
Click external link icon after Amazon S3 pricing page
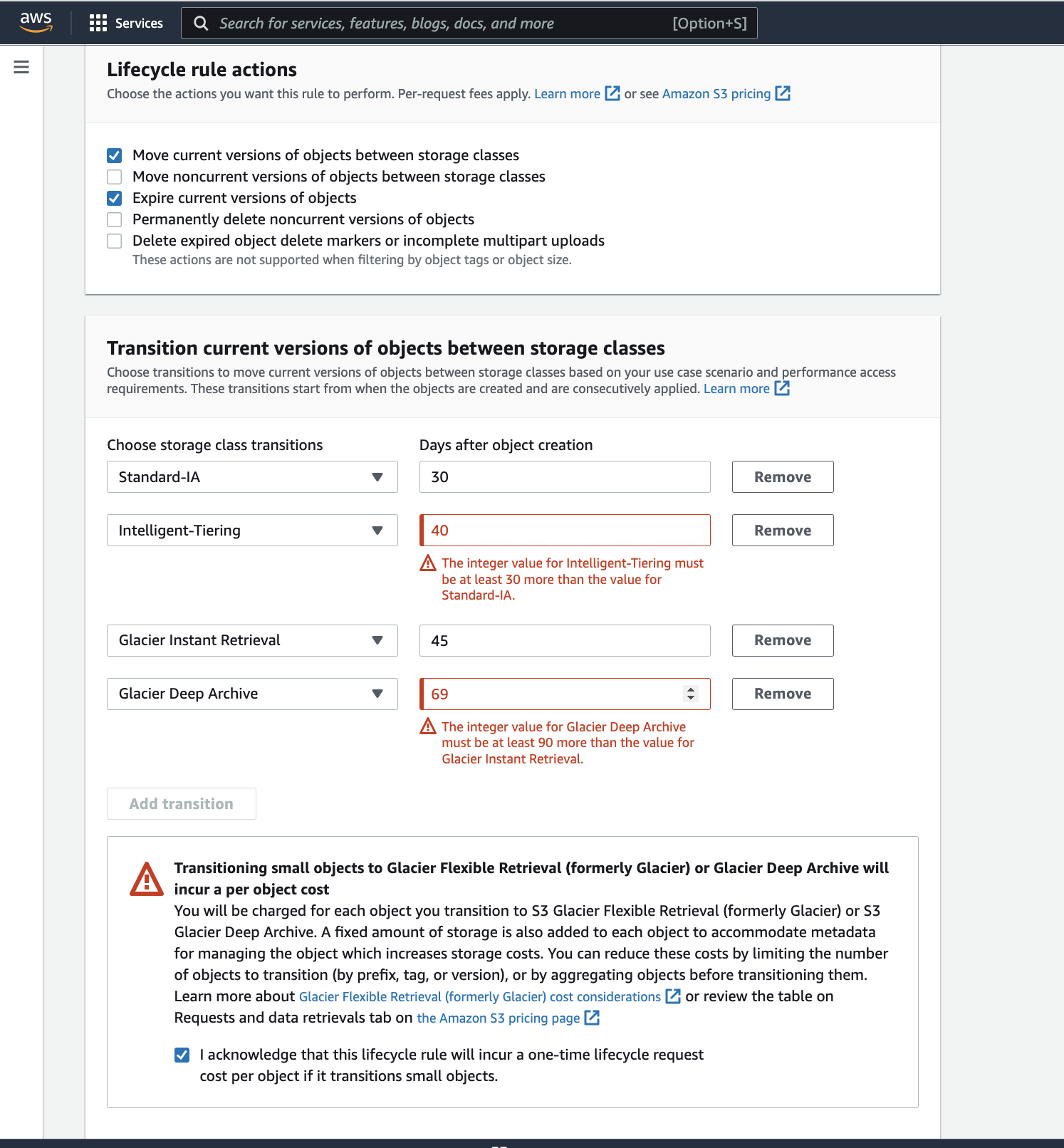591,1018
